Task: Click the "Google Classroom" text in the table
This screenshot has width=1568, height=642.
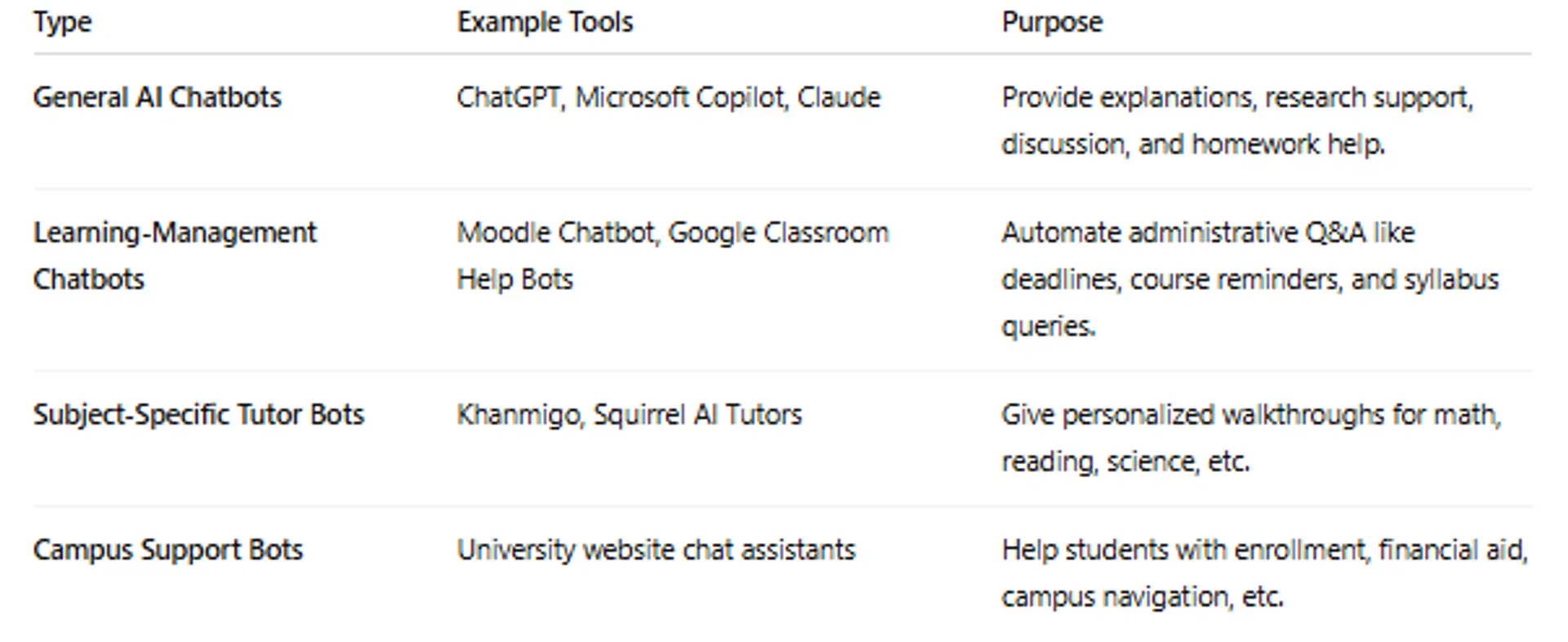Action: 777,233
